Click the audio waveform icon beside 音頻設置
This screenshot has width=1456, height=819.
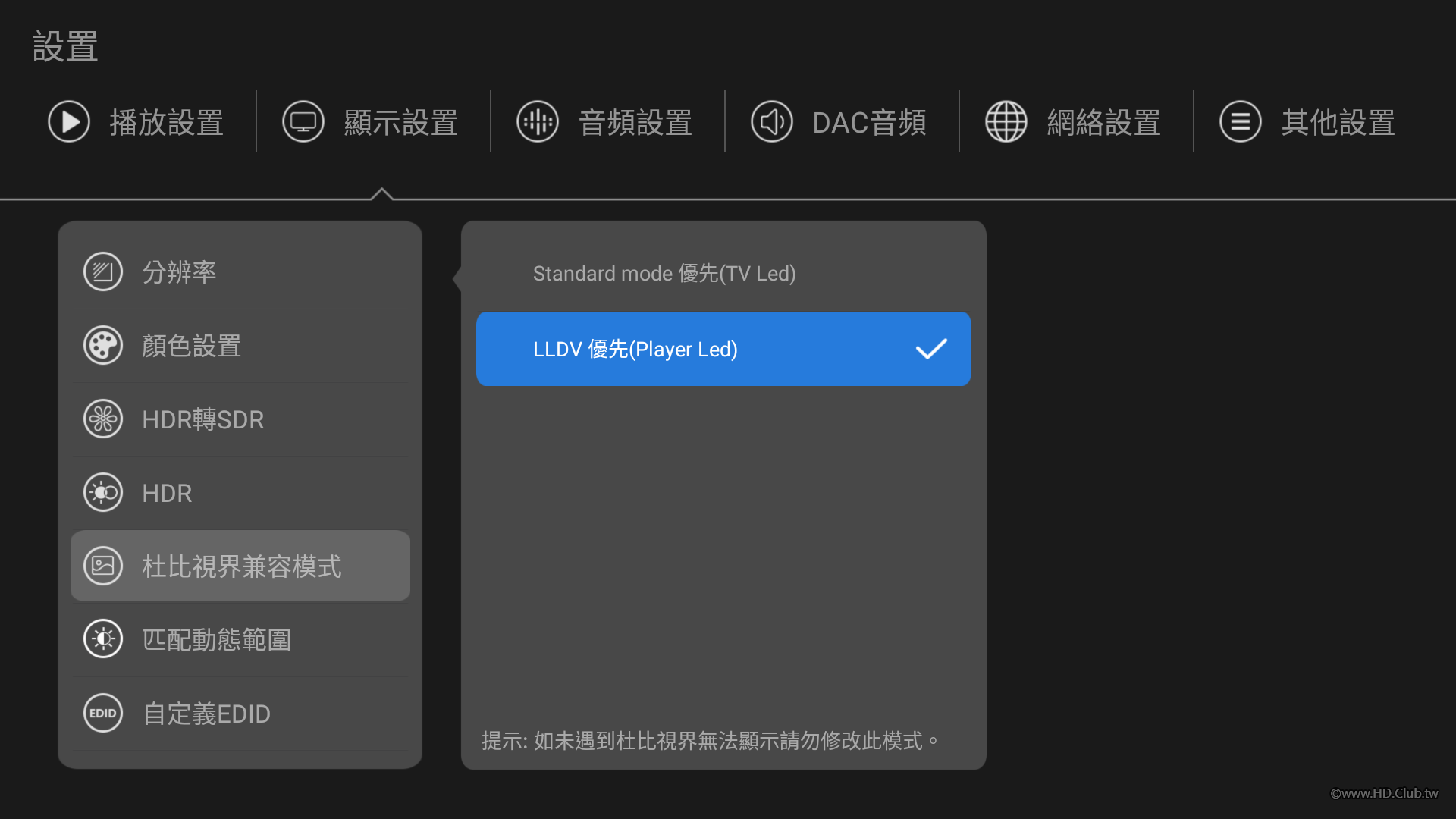coord(538,122)
